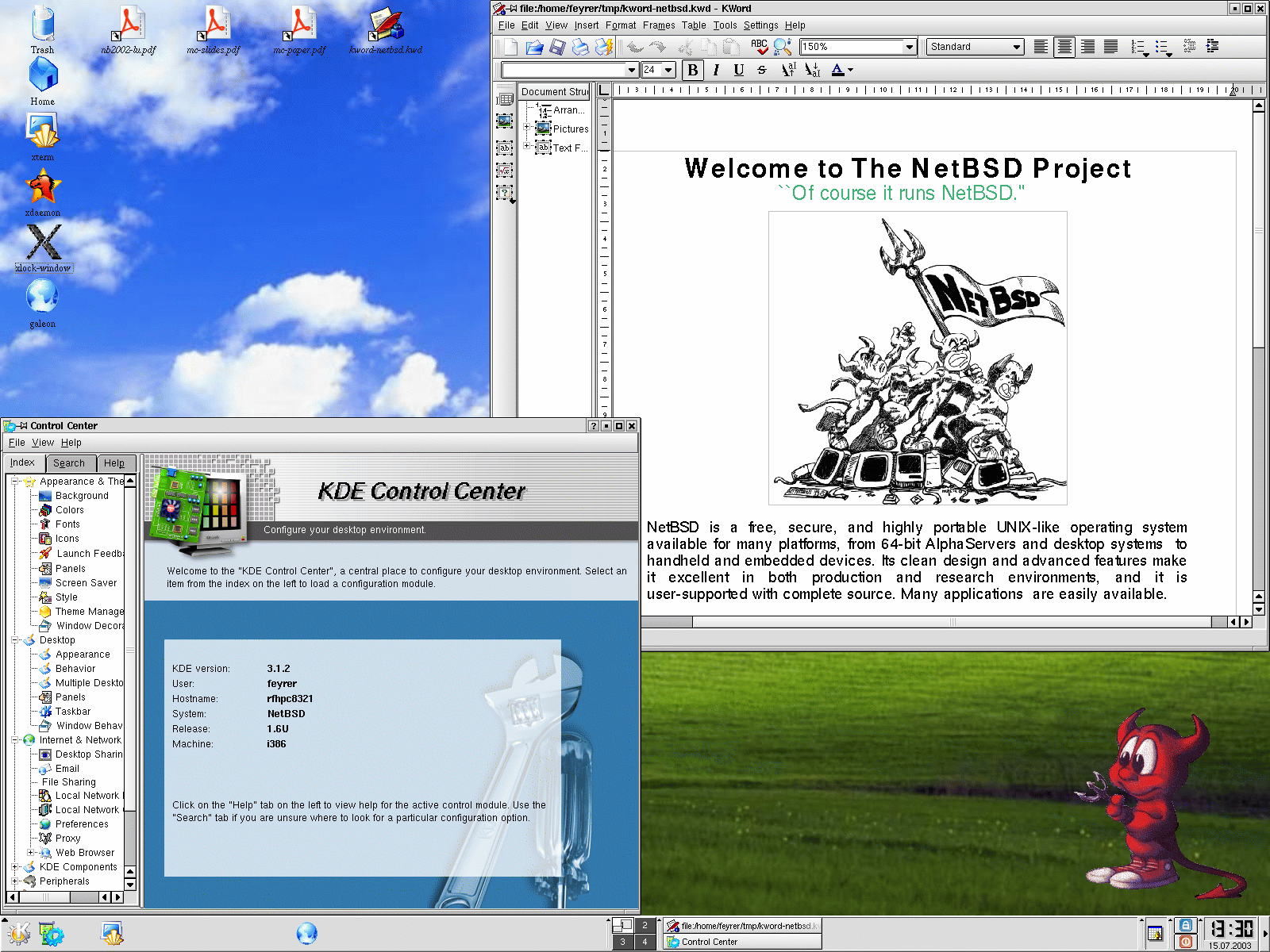
Task: Click the Insert Formula frame tool icon
Action: (x=504, y=170)
